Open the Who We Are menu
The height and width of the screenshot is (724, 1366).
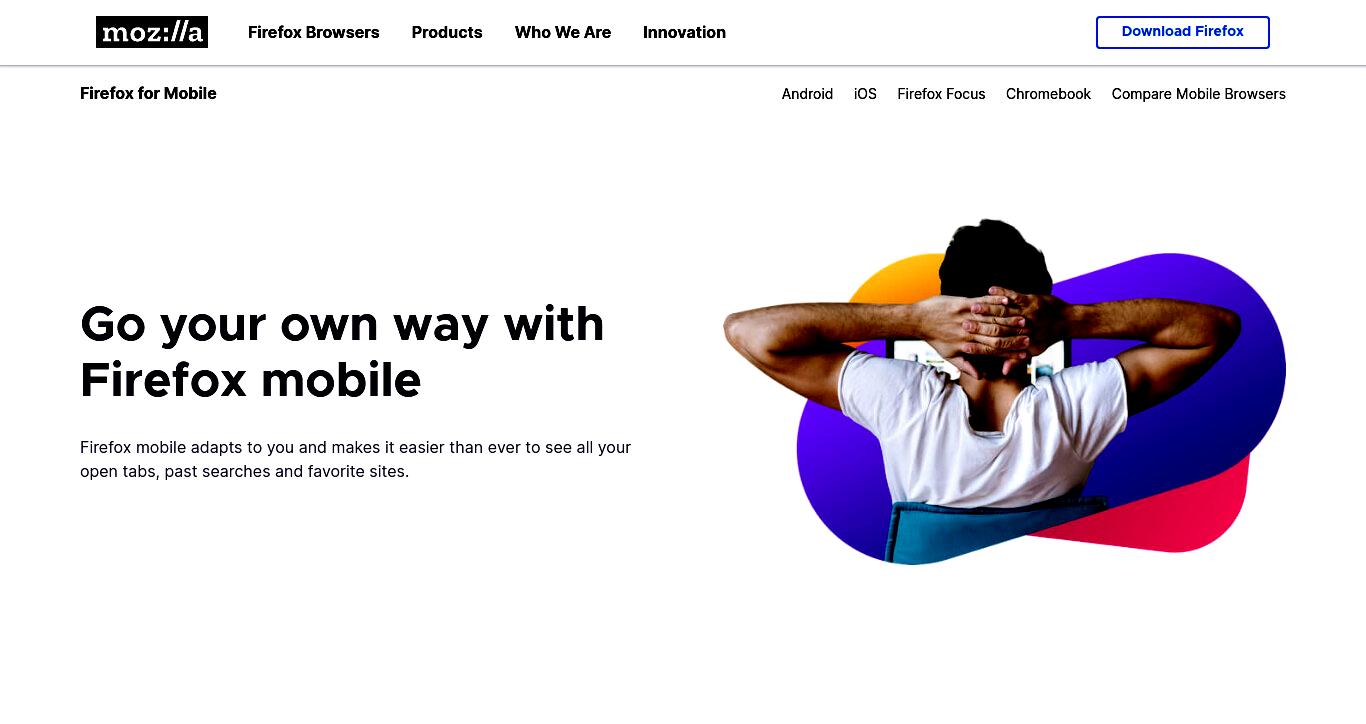(563, 32)
